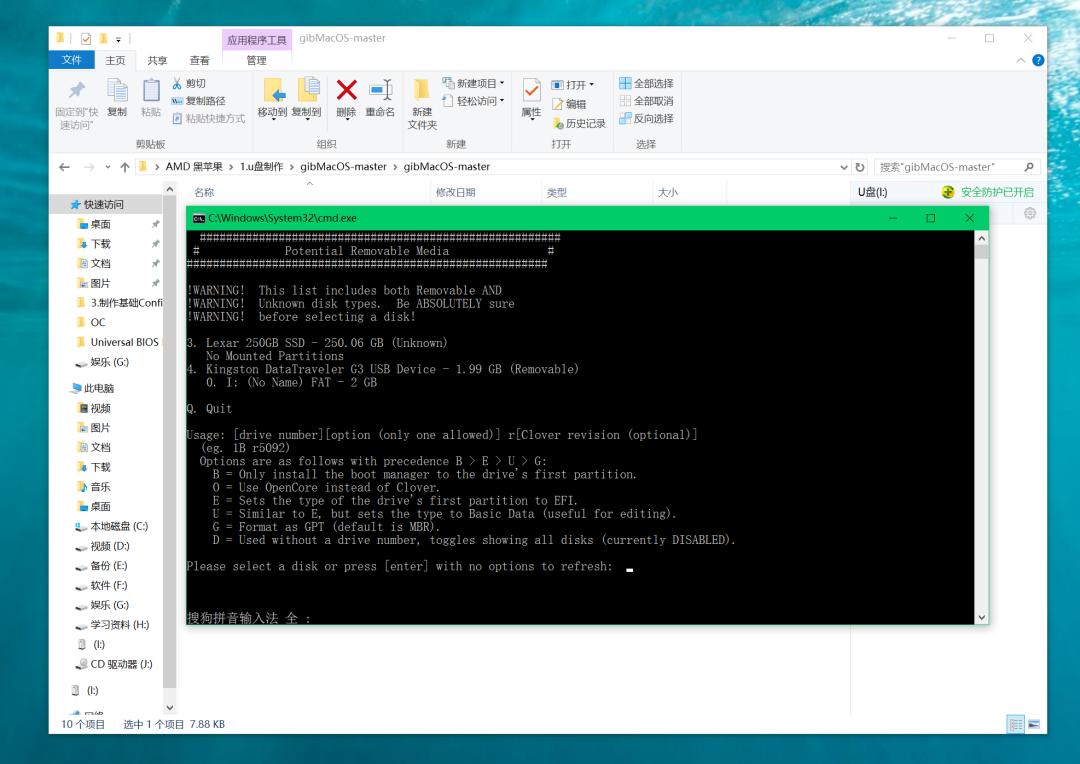
Task: Click Invert selection (反向选择)
Action: (646, 118)
